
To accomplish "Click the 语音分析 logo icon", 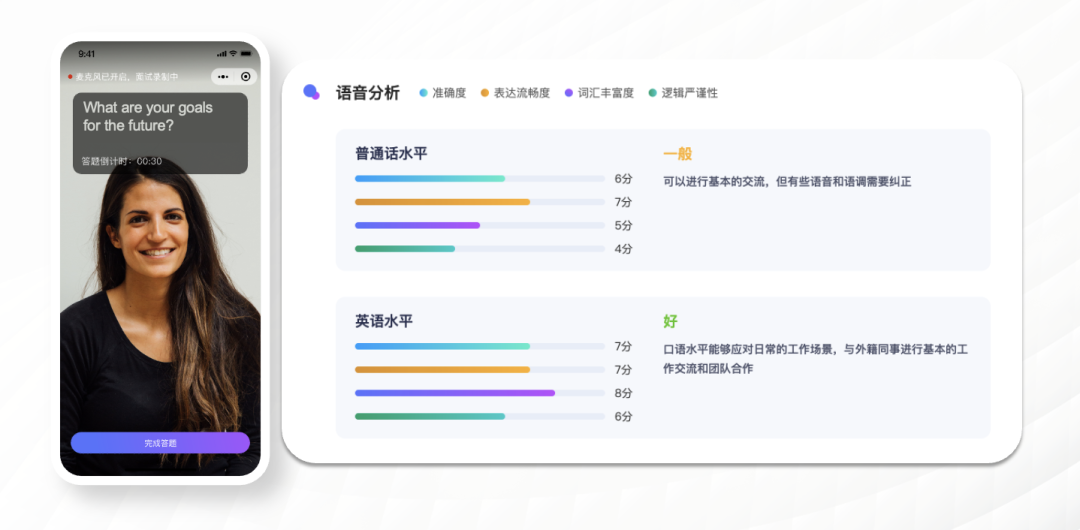I will [311, 92].
